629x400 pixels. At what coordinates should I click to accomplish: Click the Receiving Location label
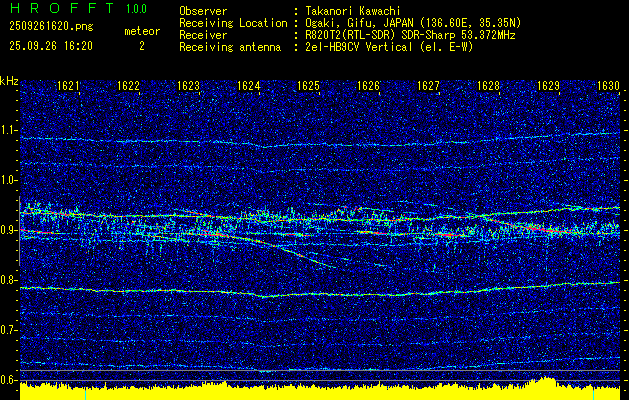(233, 23)
